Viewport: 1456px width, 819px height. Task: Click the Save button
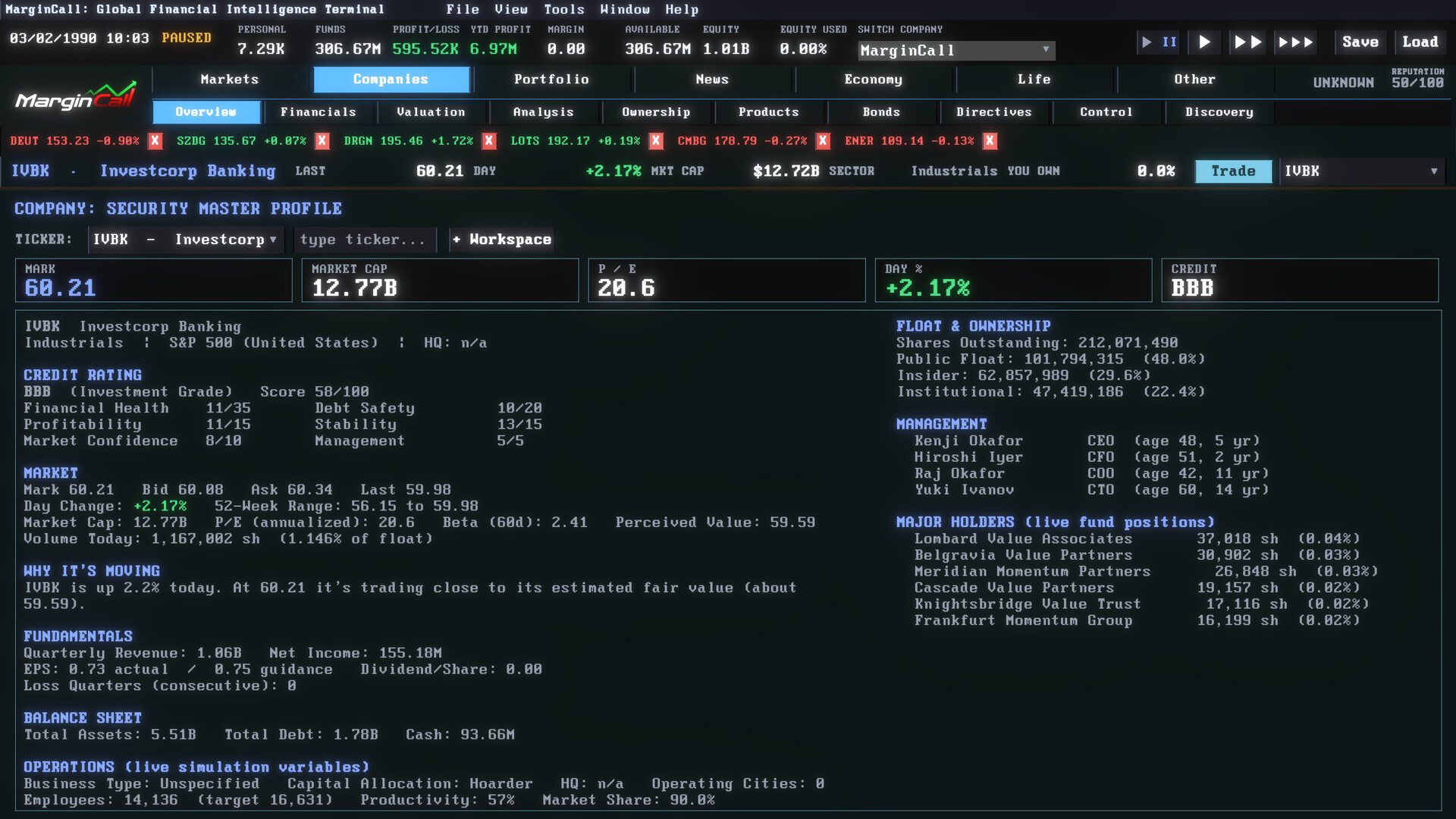1360,42
